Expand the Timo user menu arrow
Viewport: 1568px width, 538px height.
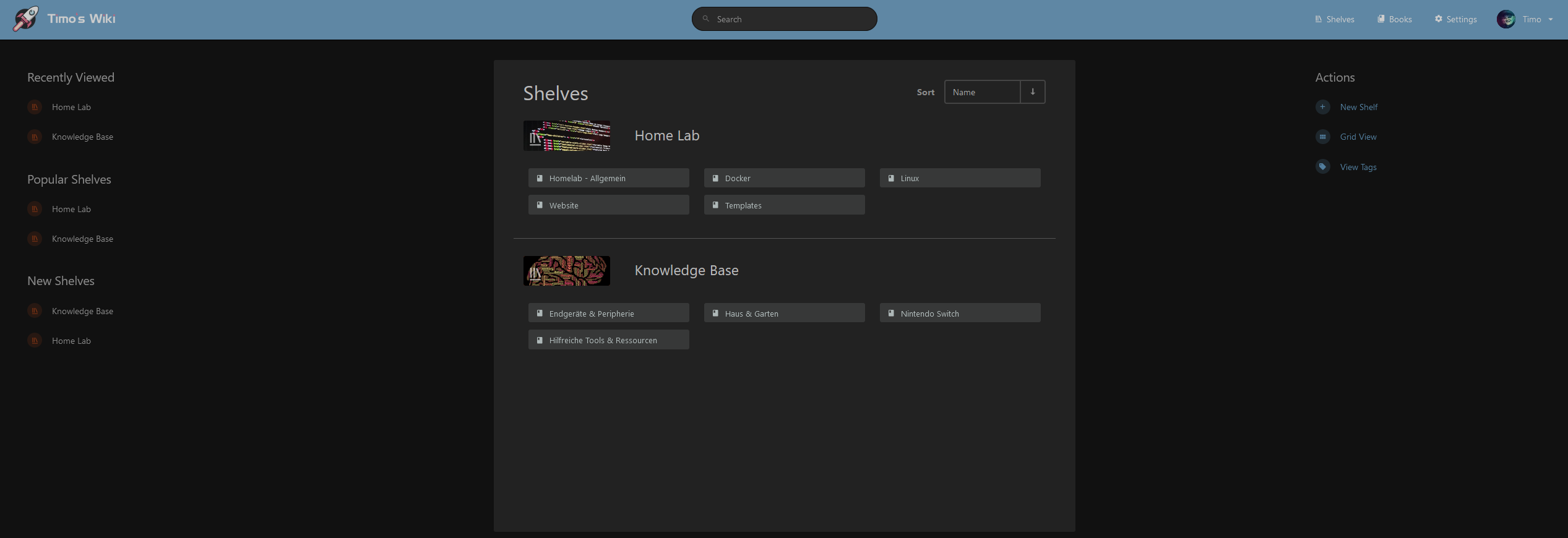pos(1551,20)
